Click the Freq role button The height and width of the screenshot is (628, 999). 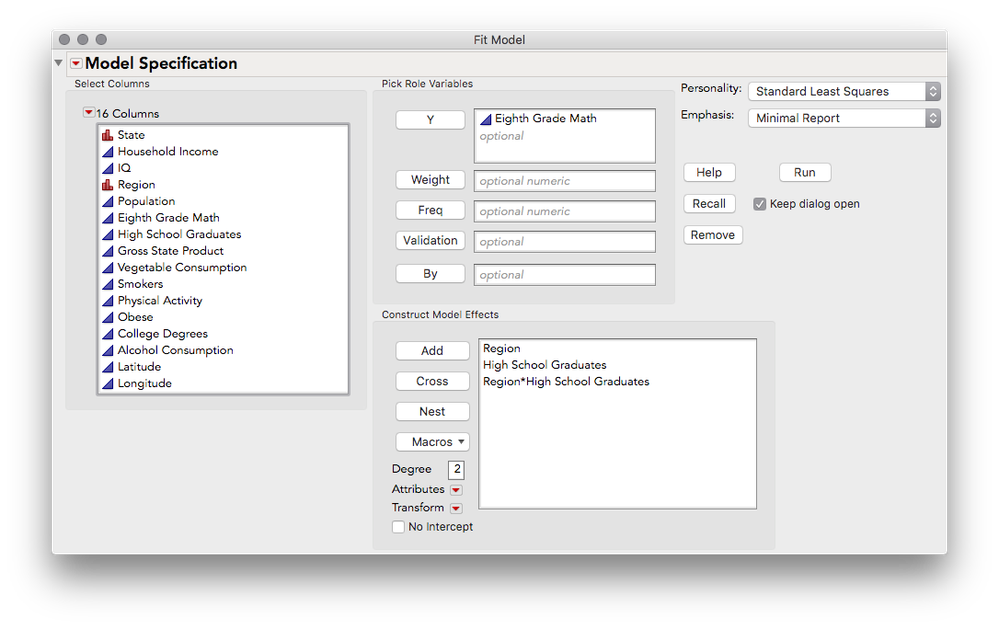430,210
